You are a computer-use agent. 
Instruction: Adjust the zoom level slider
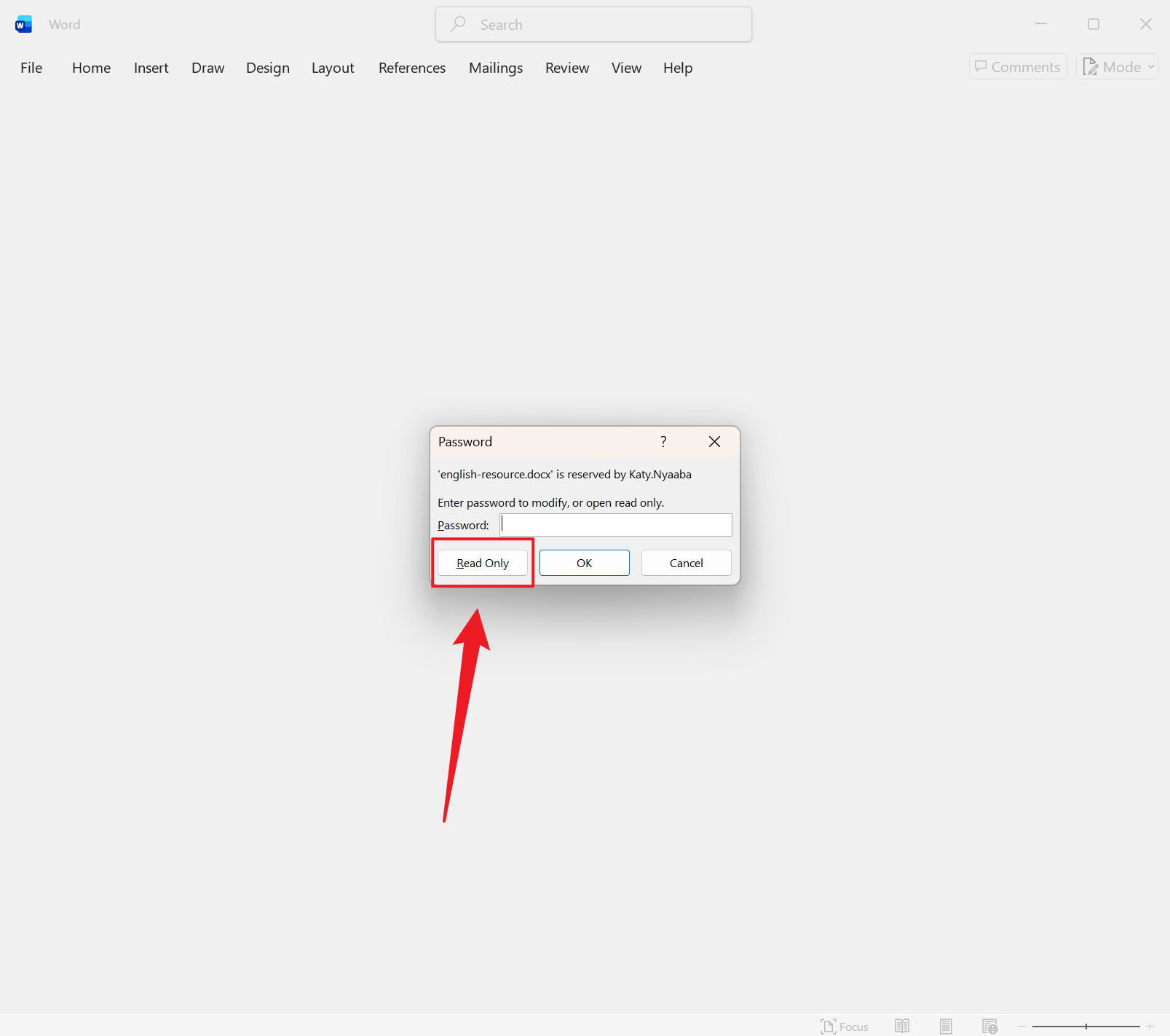1085,1026
